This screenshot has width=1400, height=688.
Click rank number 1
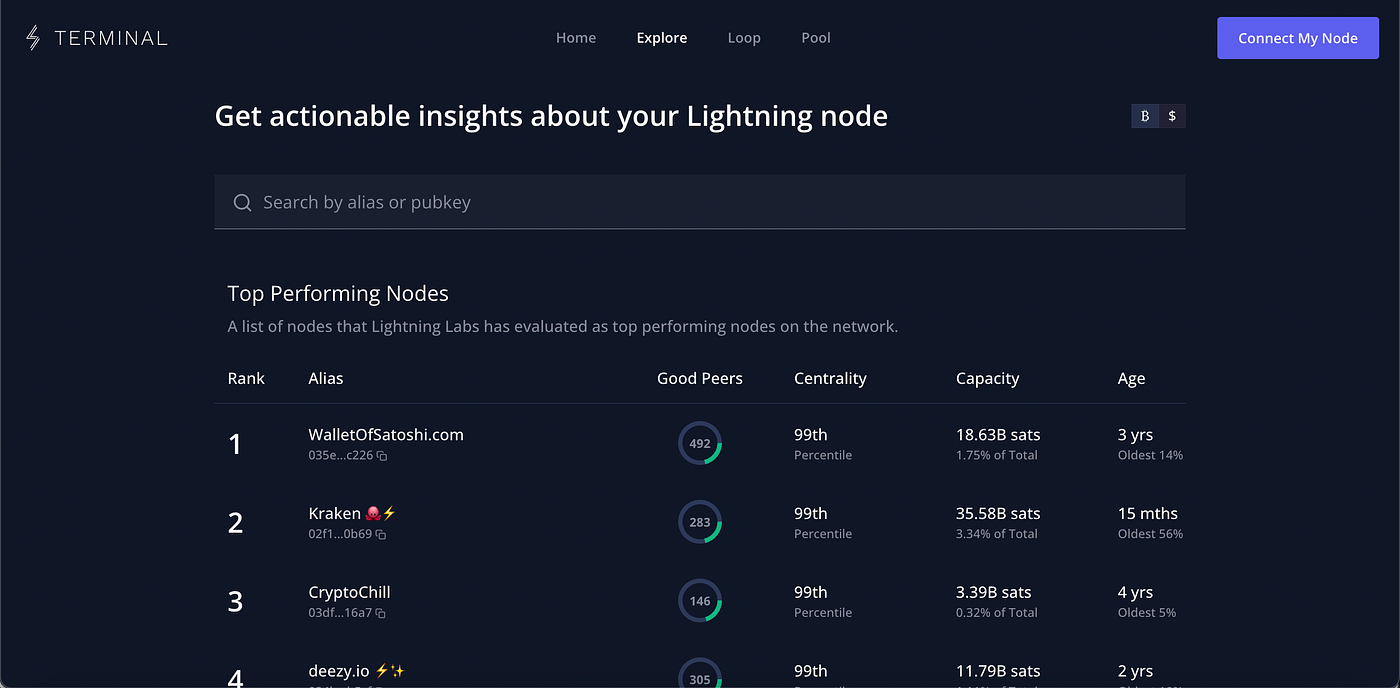click(235, 444)
